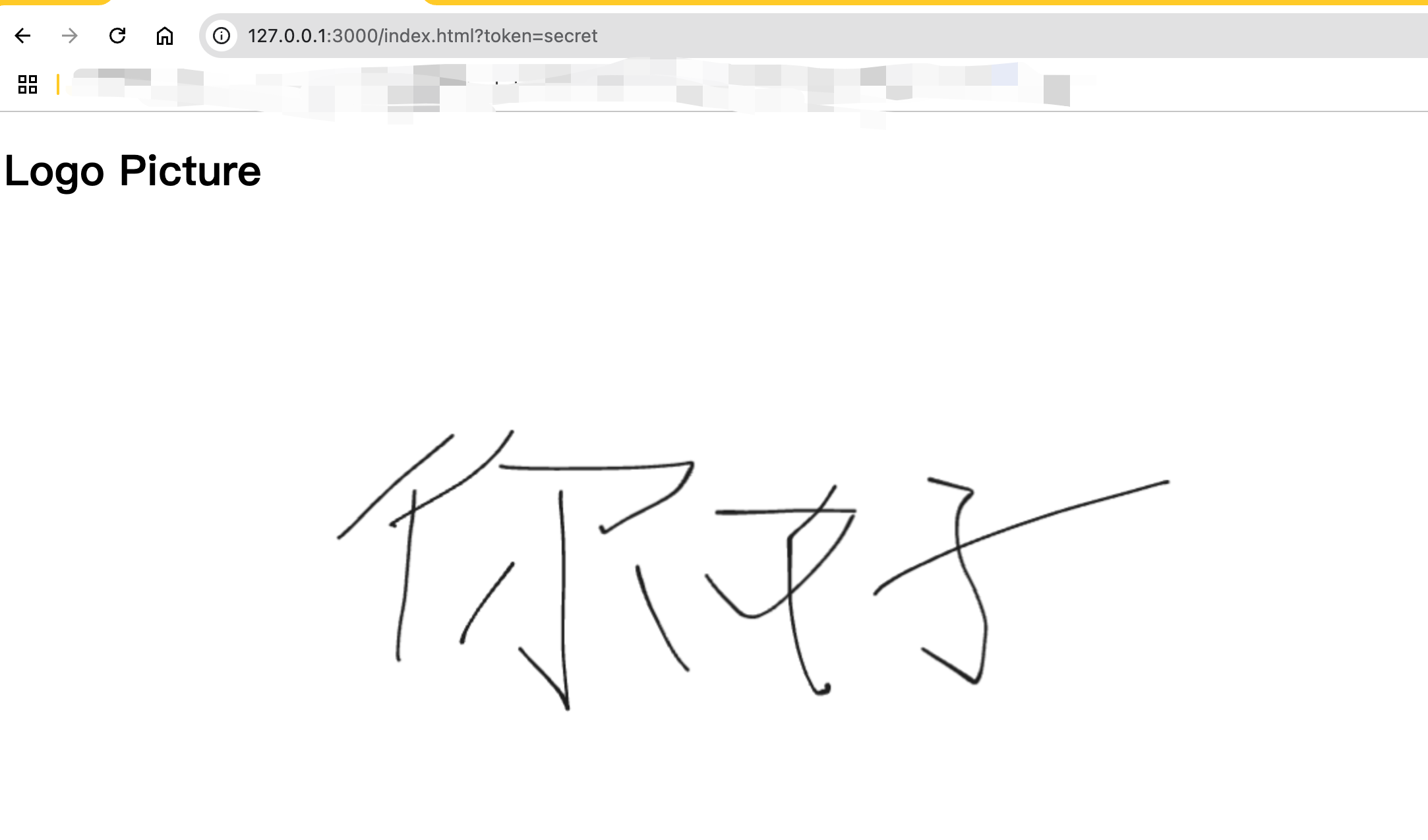Click the yellow marker beside the apps icon
Screen dimensions: 1428x840
click(x=58, y=84)
